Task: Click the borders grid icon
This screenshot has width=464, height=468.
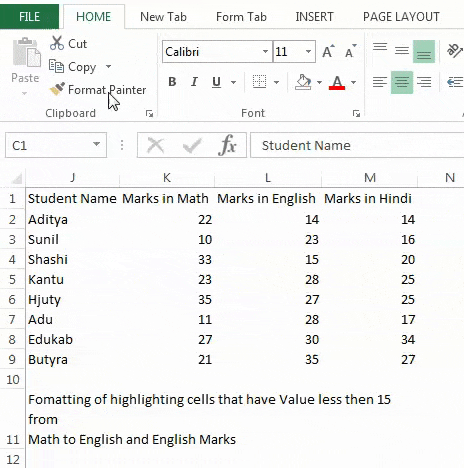Action: (260, 82)
